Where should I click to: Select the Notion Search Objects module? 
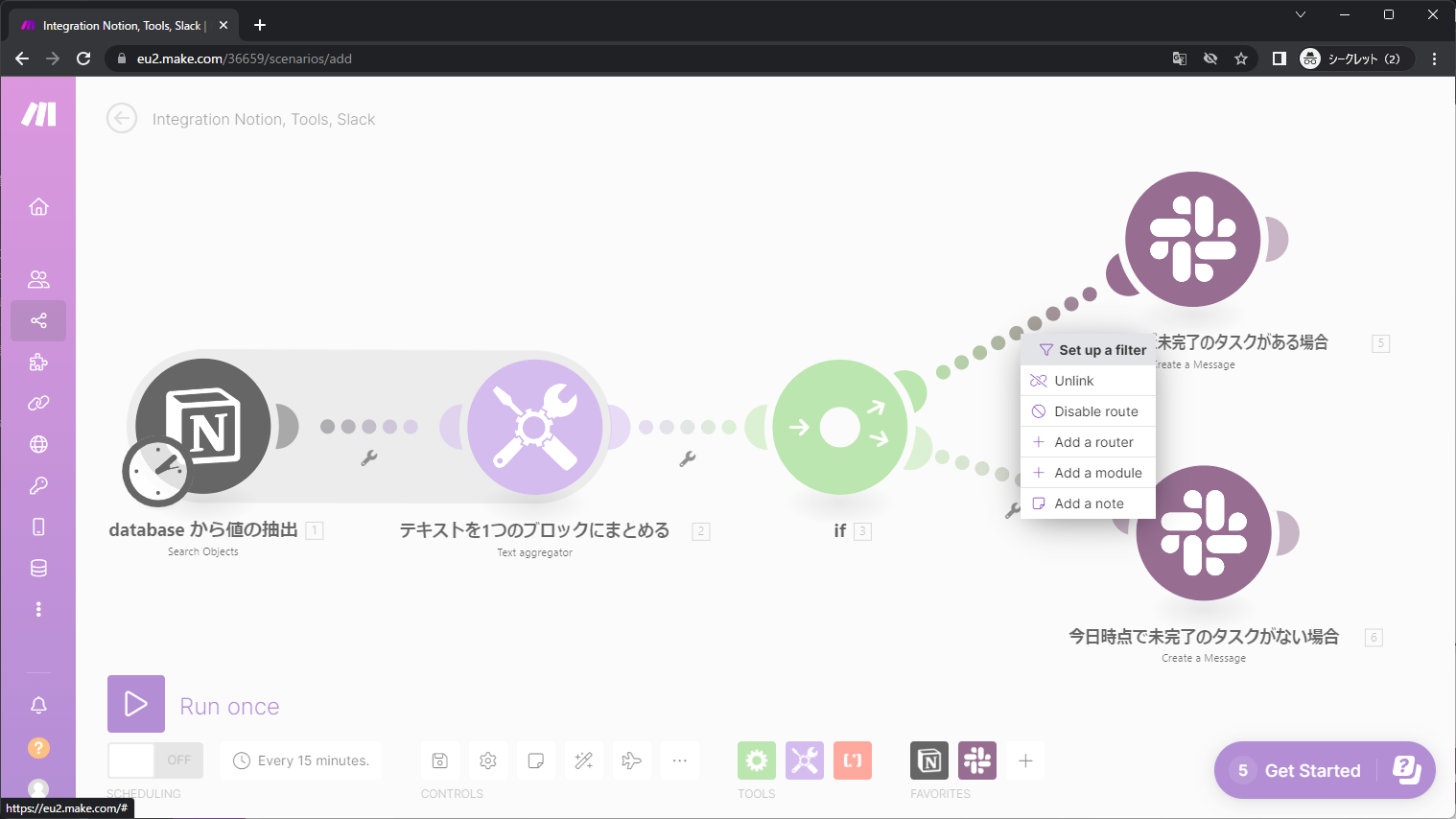point(203,427)
